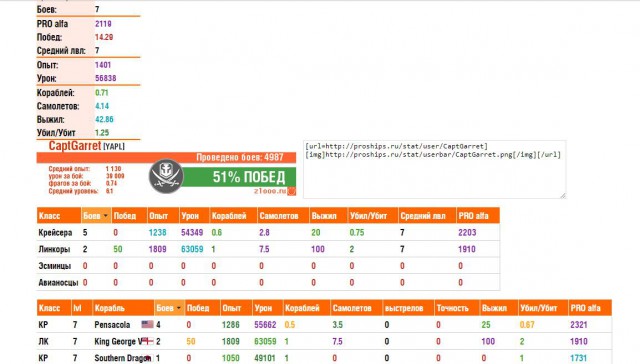The width and height of the screenshot is (640, 364).
Task: Select the Крейсера row label
Action: tap(55, 233)
